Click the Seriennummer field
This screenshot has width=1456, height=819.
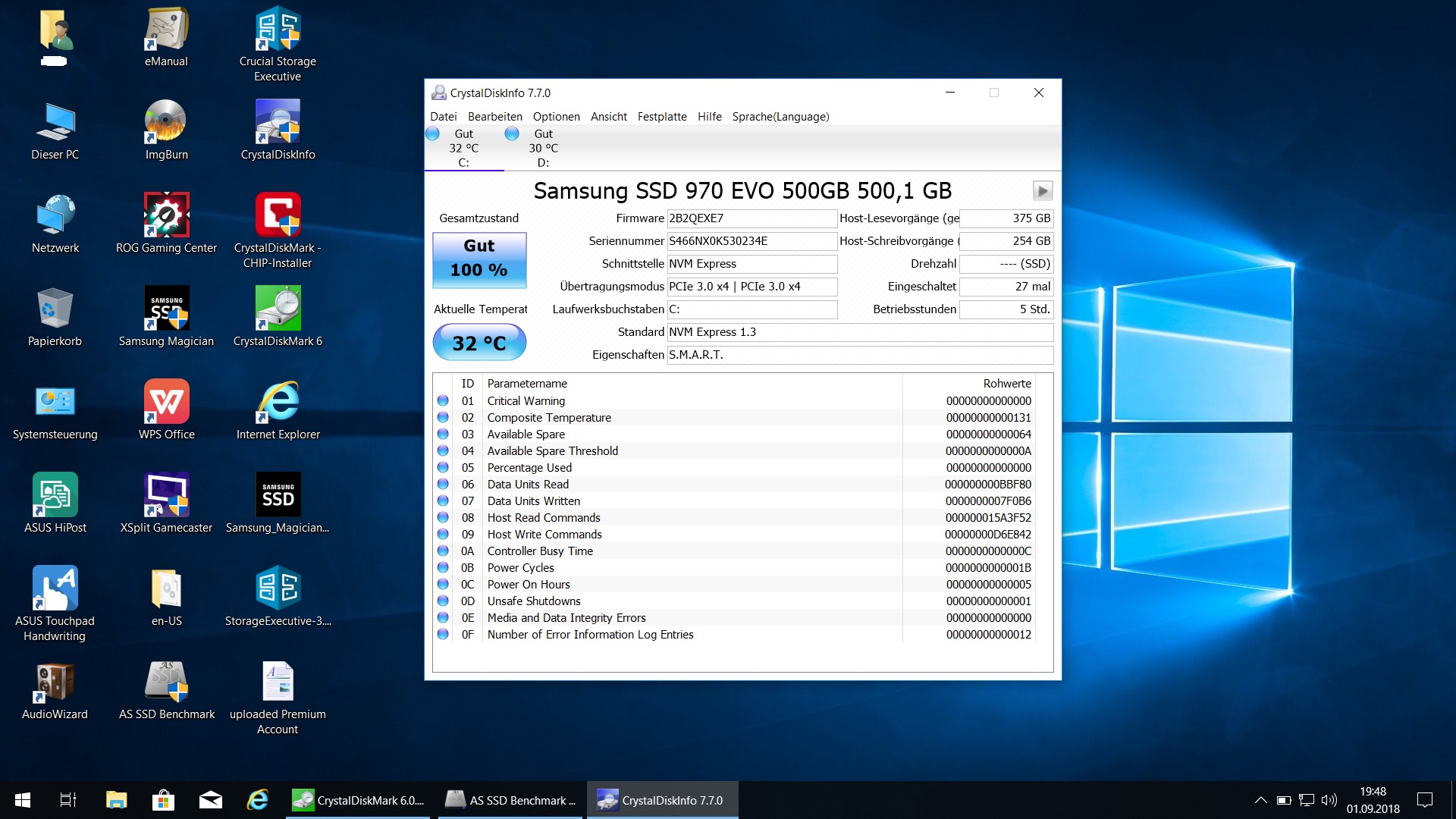coord(752,241)
